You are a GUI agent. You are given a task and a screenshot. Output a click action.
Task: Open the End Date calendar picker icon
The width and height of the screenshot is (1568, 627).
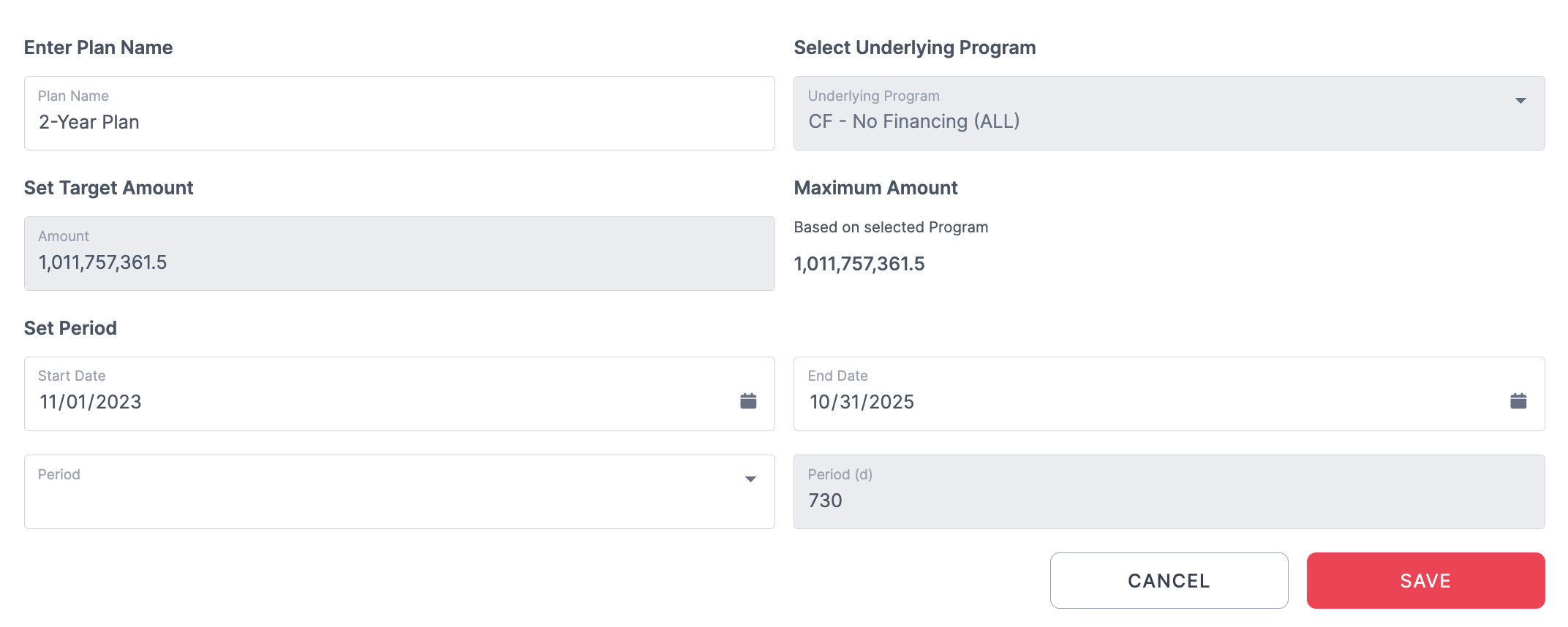1518,400
